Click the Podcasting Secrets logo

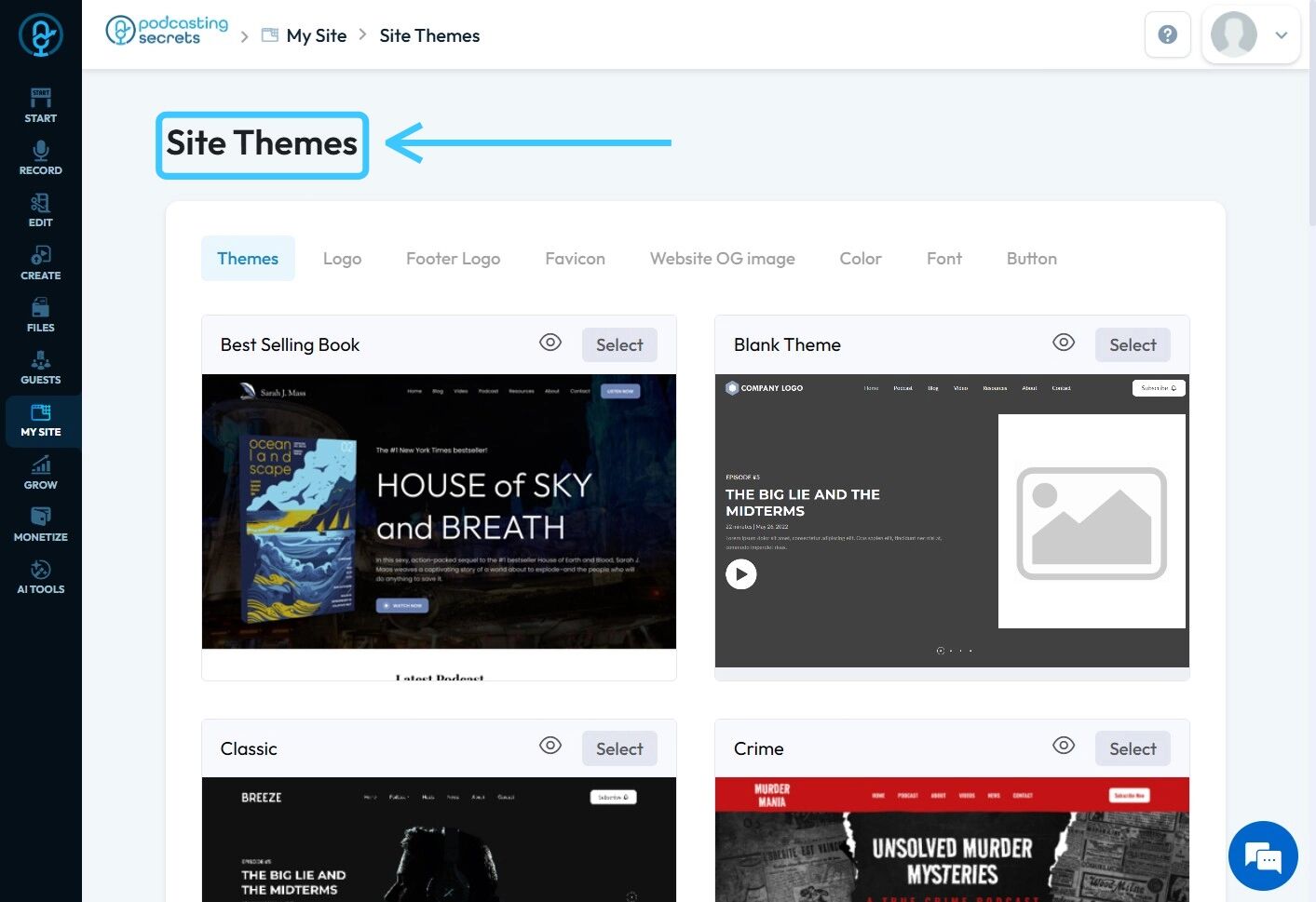[x=167, y=31]
